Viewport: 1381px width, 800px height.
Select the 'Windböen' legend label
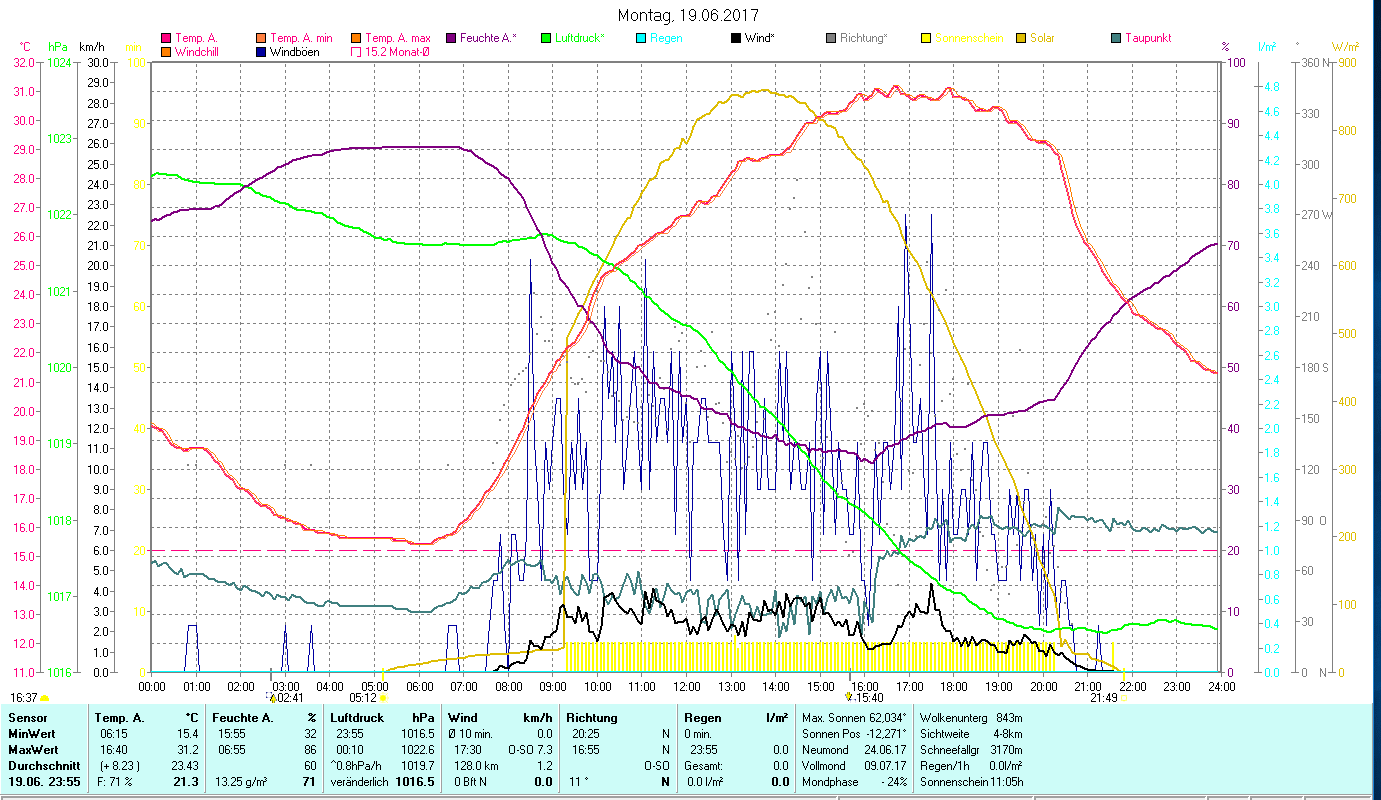click(295, 51)
